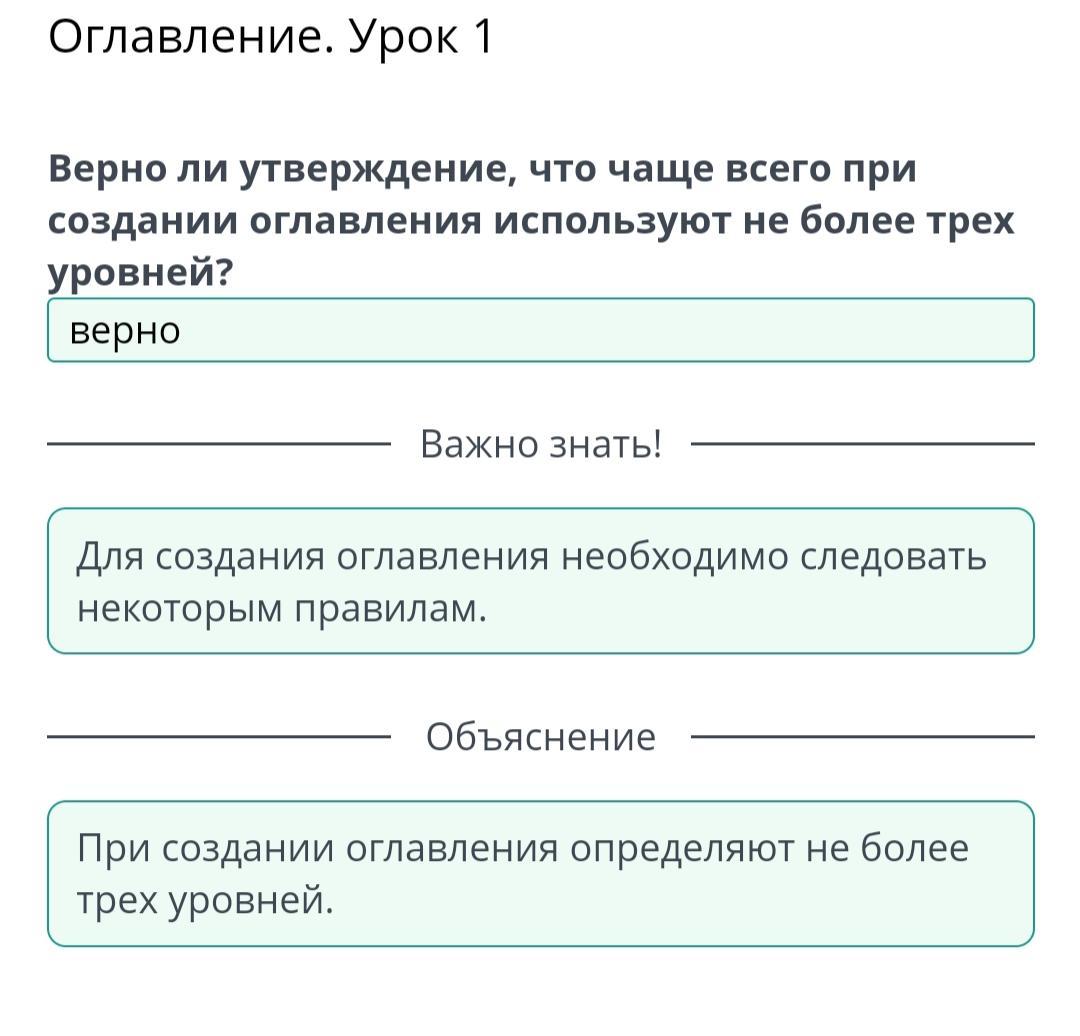The width and height of the screenshot is (1080, 1036).
Task: Click the phrase некоторым правилам in the tip box
Action: tap(282, 609)
